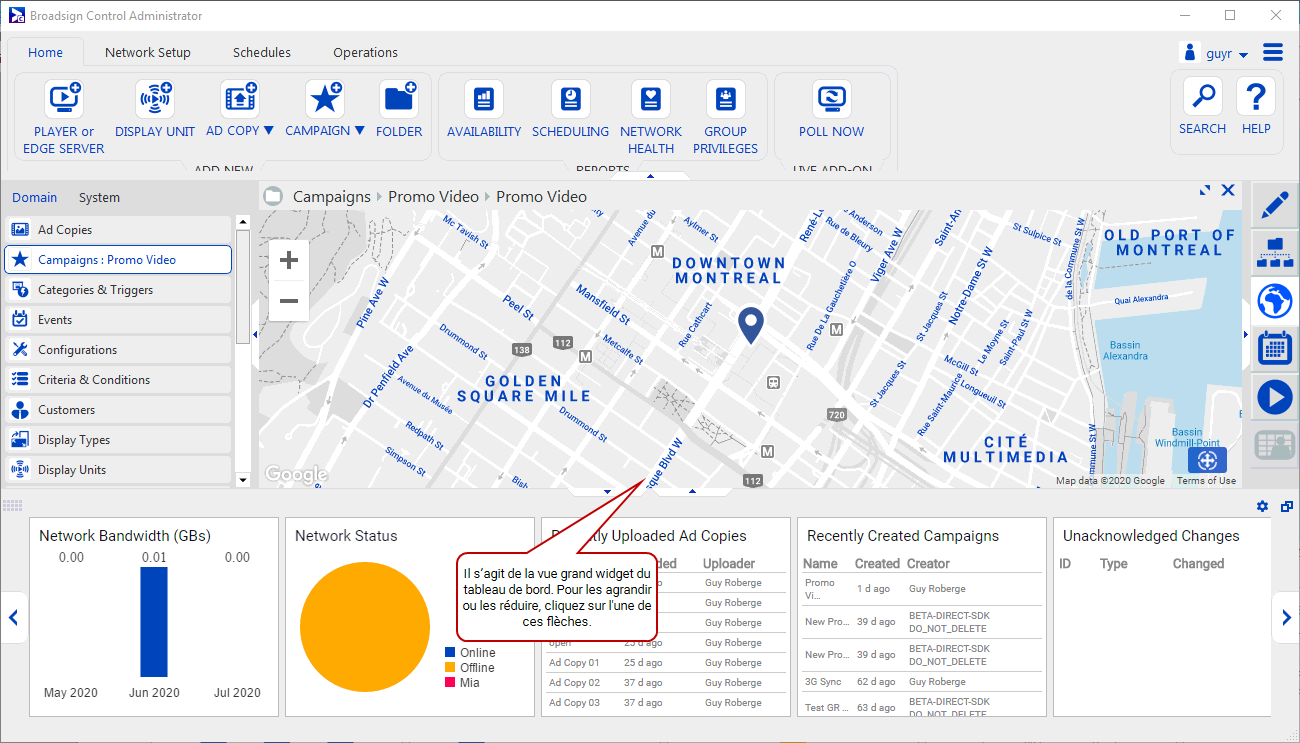Click the Online legend color swatch
Image resolution: width=1300 pixels, height=743 pixels.
tap(450, 653)
